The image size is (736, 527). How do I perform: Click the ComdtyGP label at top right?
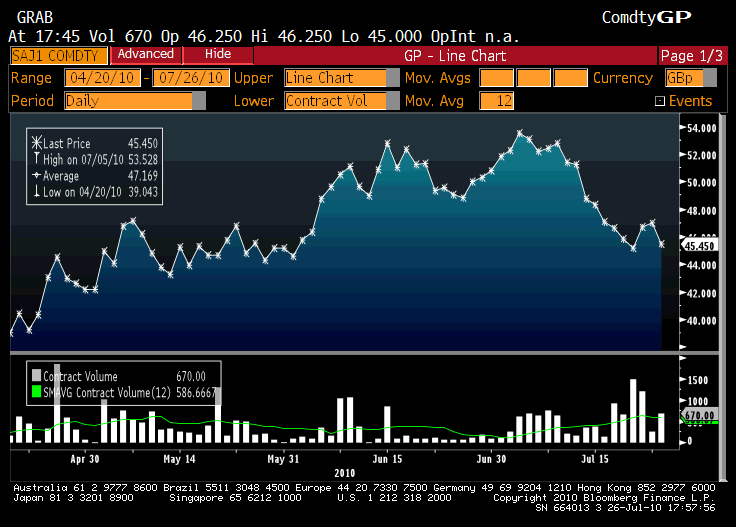[646, 17]
